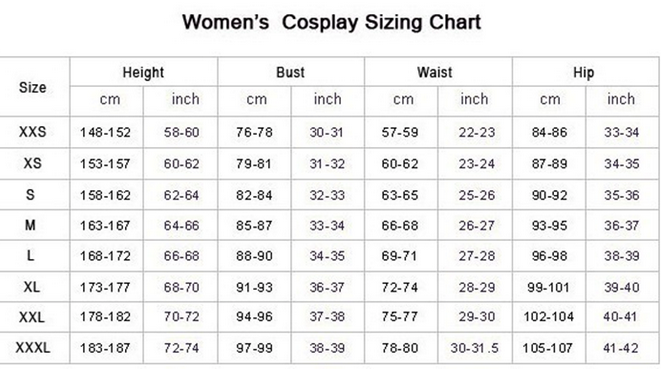Select the Size column header
Screen dimensions: 670x371
32,88
